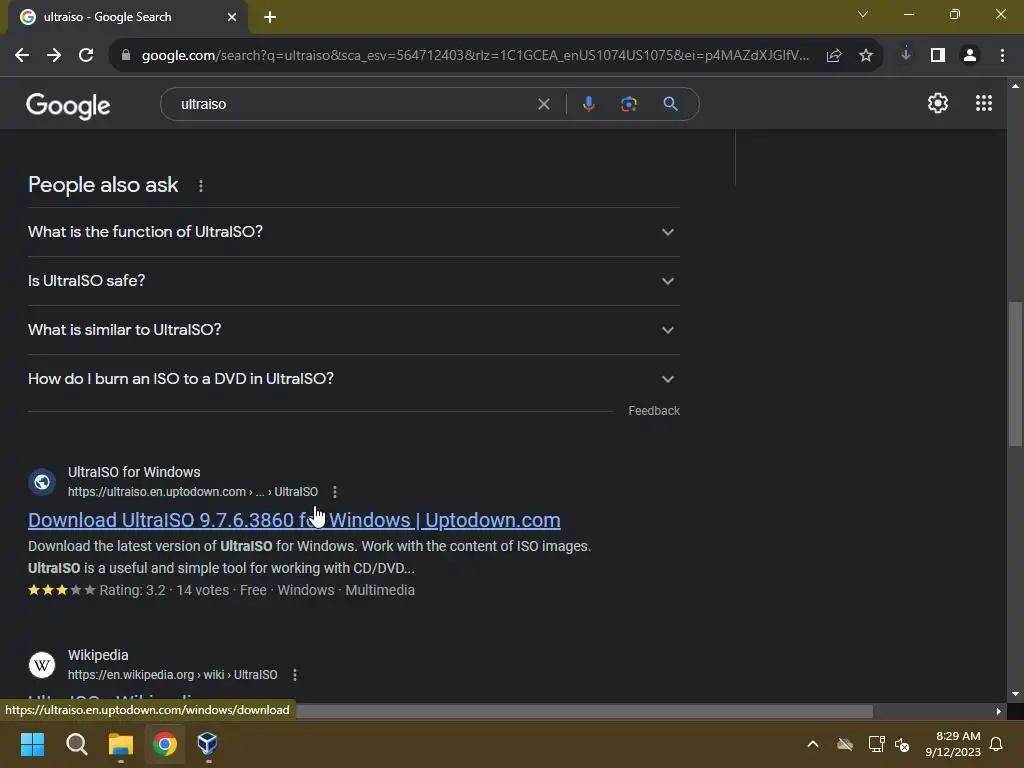Click the 'Rating: 3.2 · 14 votes' text
The height and width of the screenshot is (768, 1024).
click(x=164, y=590)
